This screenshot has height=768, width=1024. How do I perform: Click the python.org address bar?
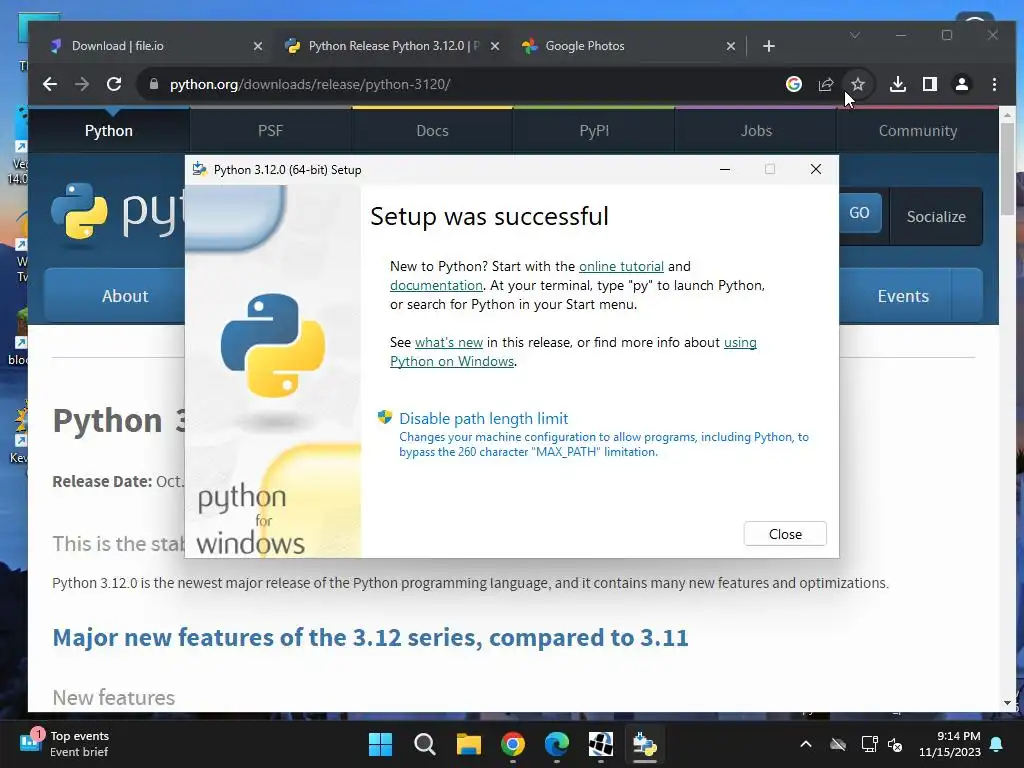click(x=457, y=84)
